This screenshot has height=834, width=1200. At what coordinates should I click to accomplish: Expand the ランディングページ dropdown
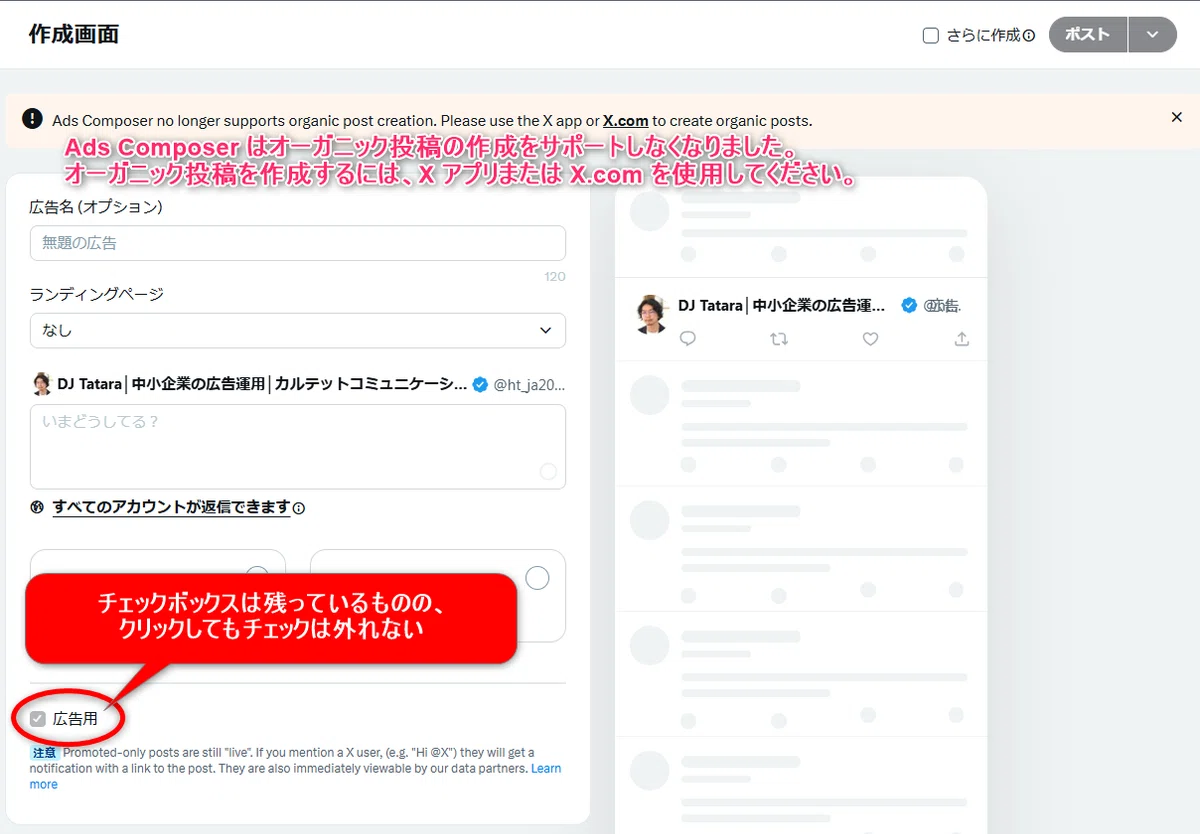click(x=298, y=330)
